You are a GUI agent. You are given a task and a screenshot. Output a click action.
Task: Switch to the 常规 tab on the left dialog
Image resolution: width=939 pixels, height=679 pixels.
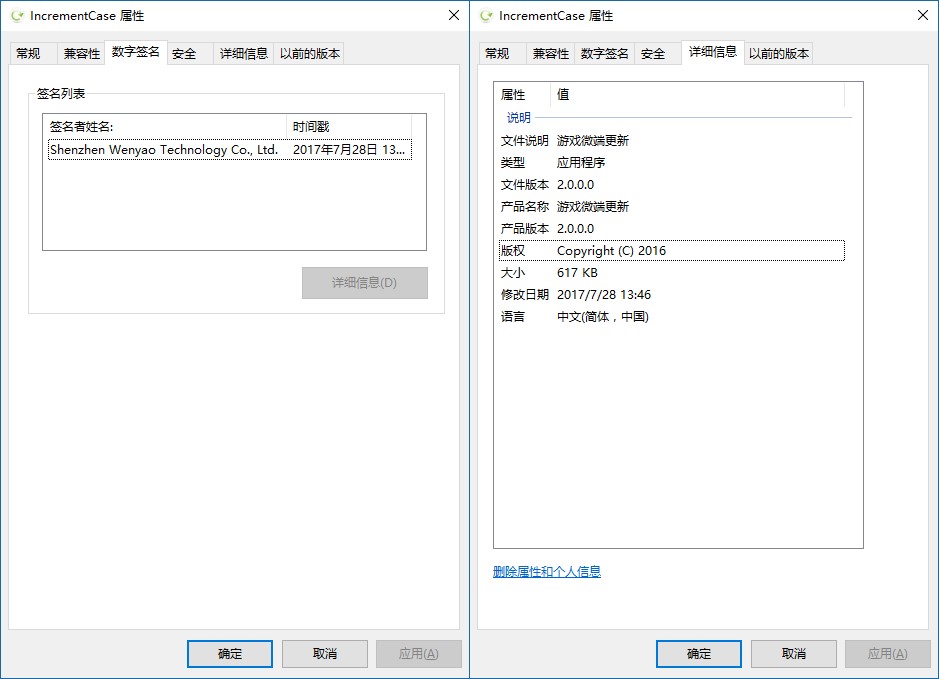31,53
